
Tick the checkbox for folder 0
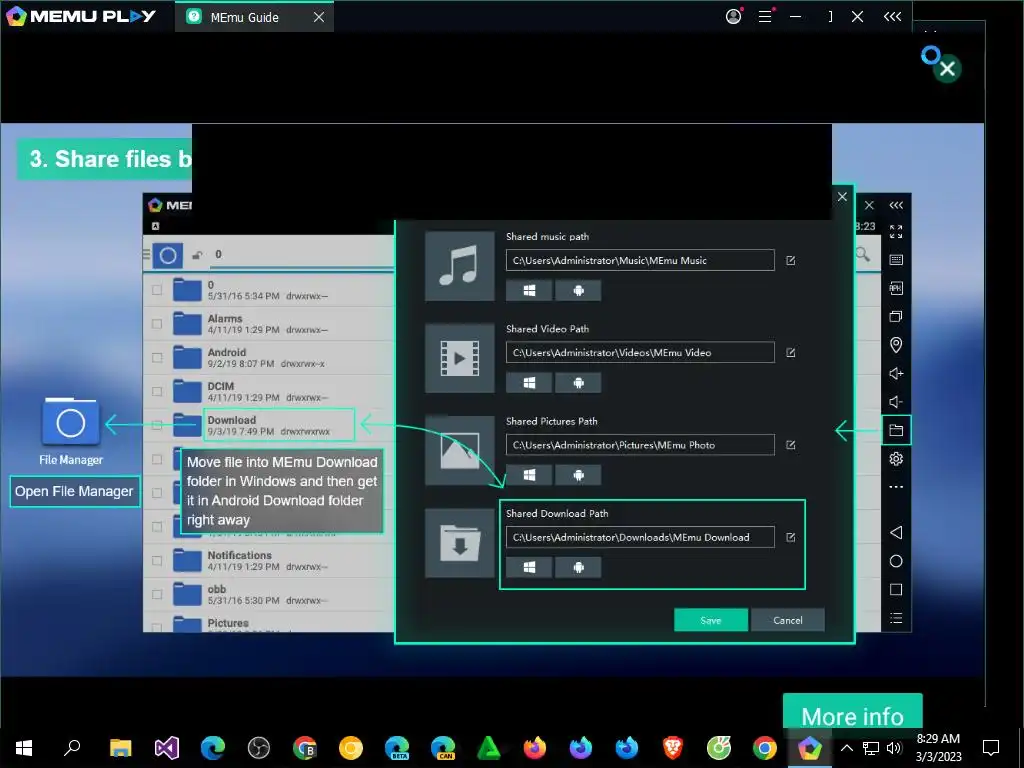click(x=157, y=290)
